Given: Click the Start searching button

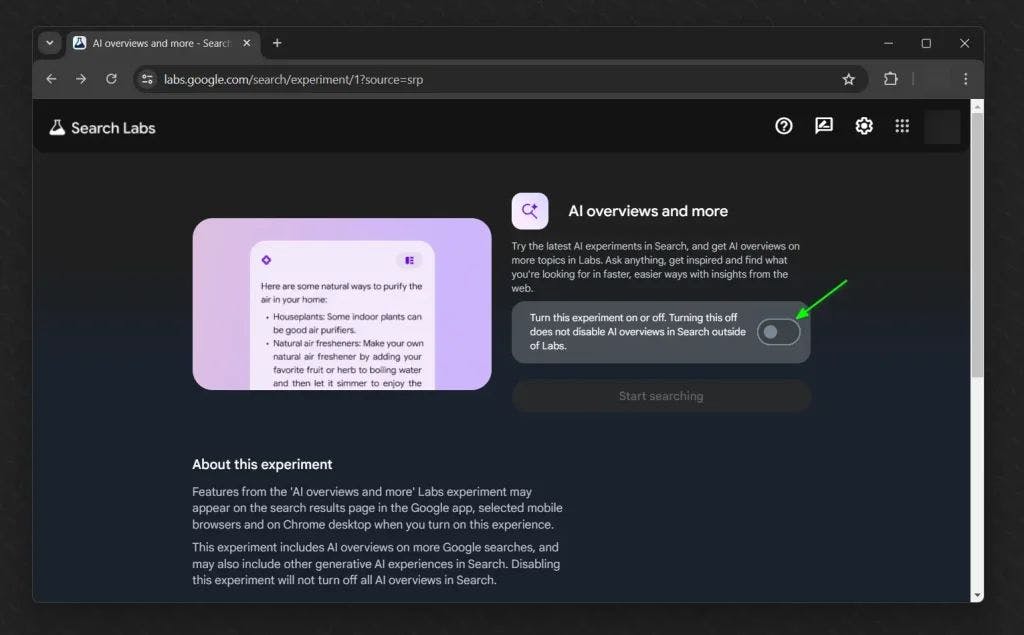Looking at the screenshot, I should [661, 396].
